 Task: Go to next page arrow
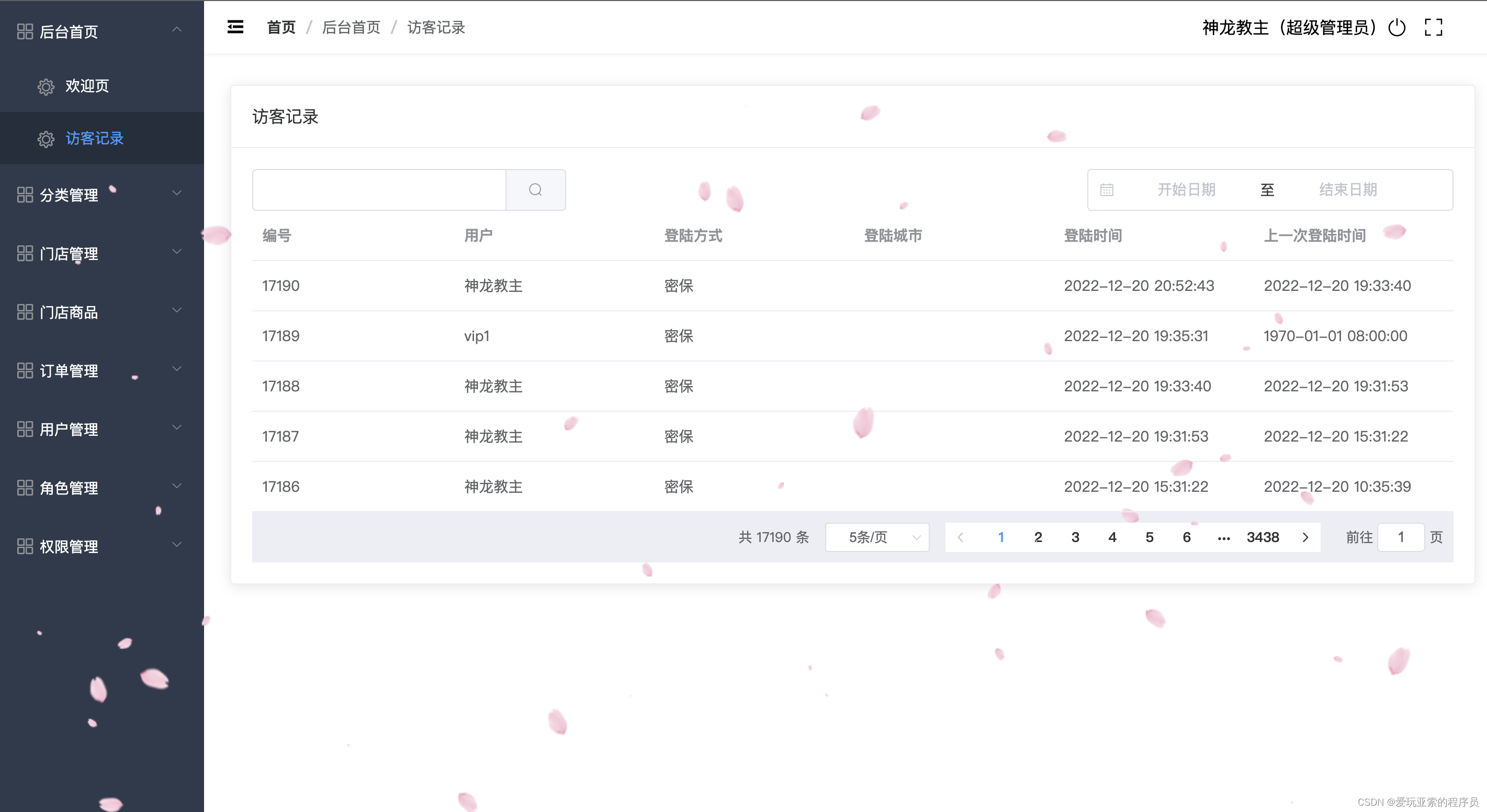[x=1305, y=537]
